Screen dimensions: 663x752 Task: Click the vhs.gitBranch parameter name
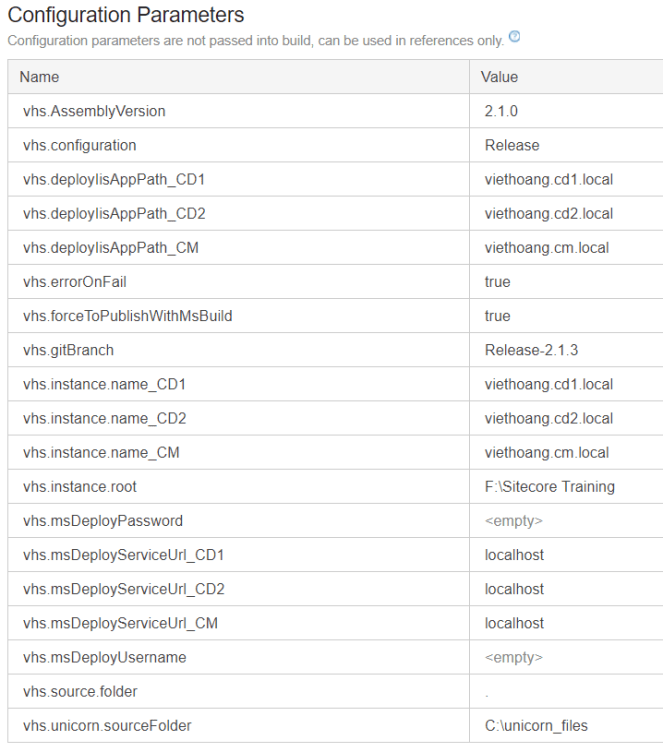tap(68, 350)
